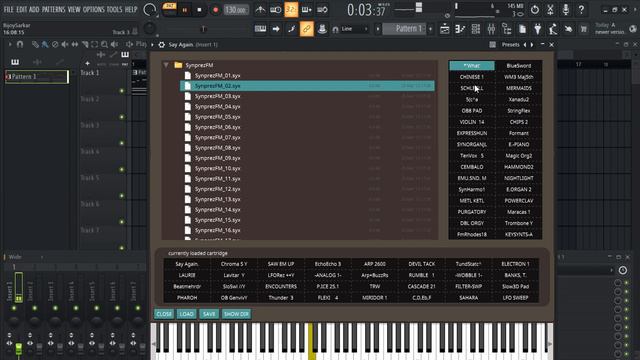Go to previous preset arrow
640x360 pixels.
click(525, 44)
